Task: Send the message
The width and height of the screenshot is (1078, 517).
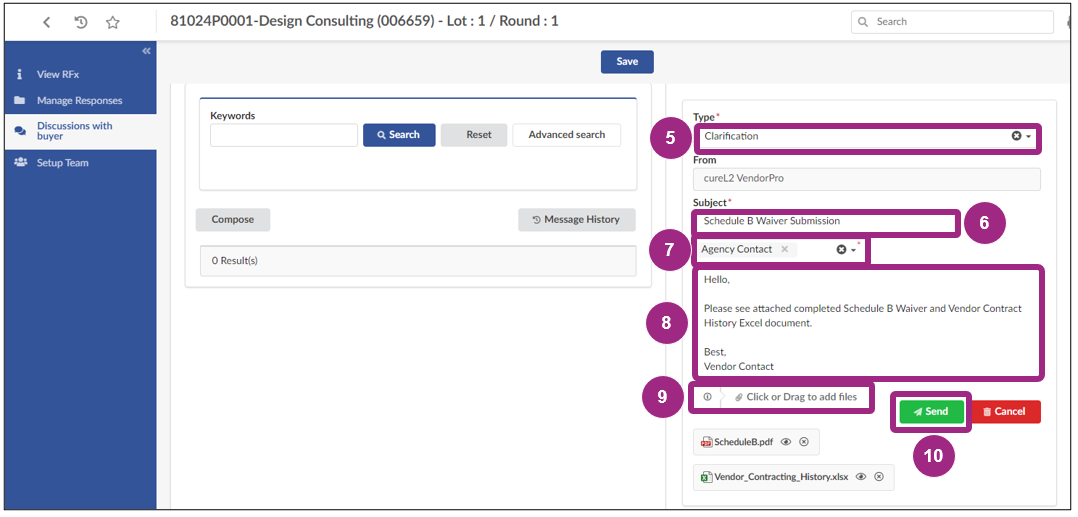Action: click(x=932, y=412)
